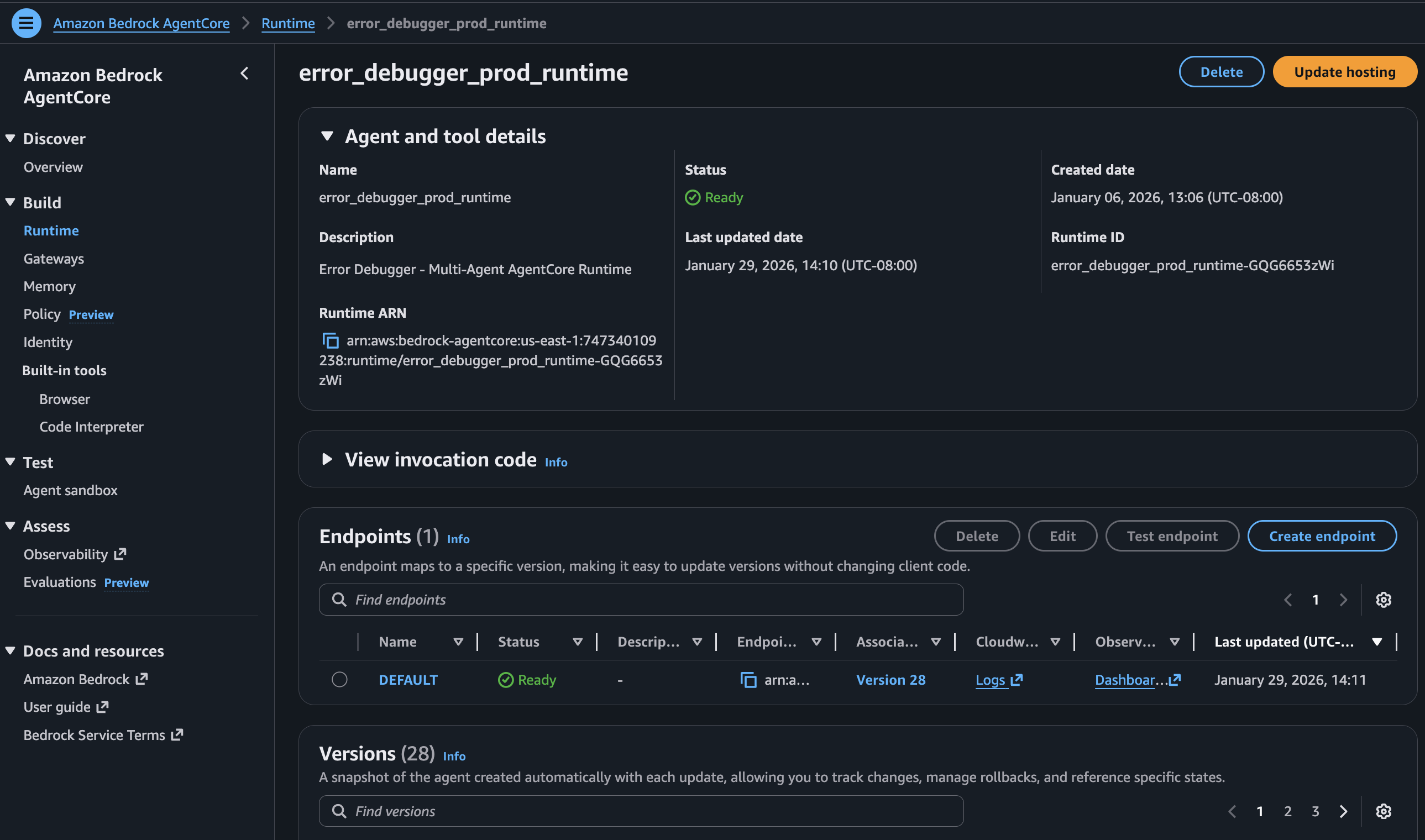Expand View invocation code
The image size is (1425, 840).
coord(327,459)
